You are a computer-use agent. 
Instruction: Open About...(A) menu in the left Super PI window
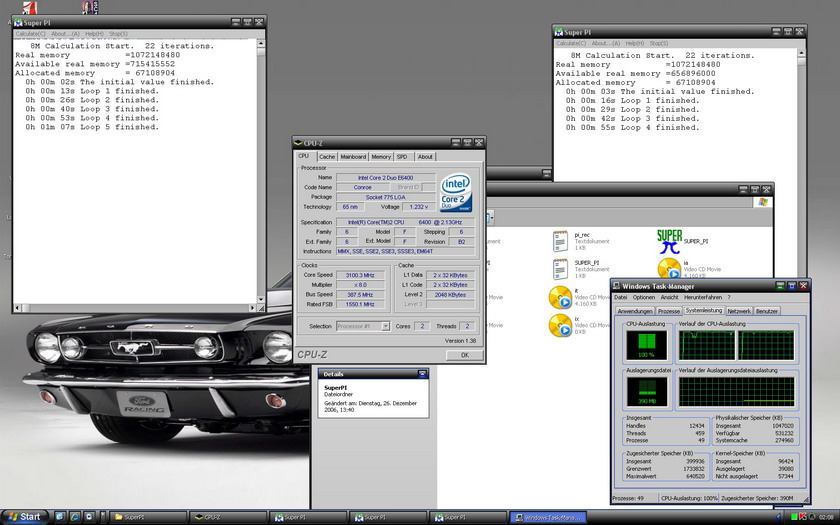point(65,34)
